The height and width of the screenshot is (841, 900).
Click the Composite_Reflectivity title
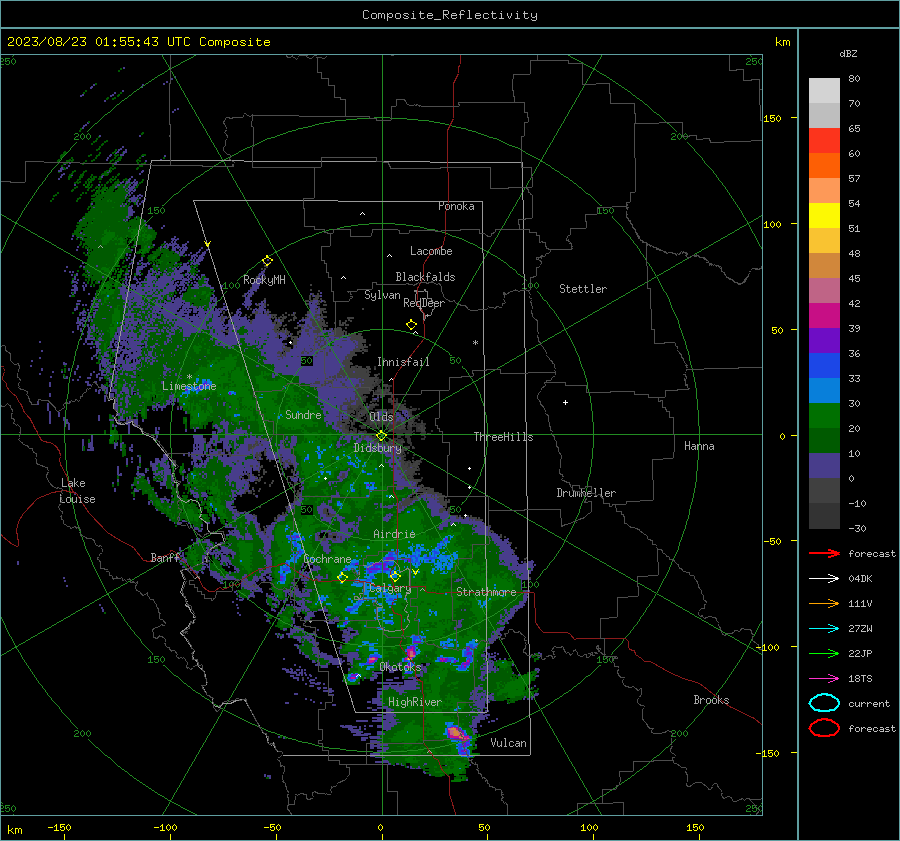(450, 15)
